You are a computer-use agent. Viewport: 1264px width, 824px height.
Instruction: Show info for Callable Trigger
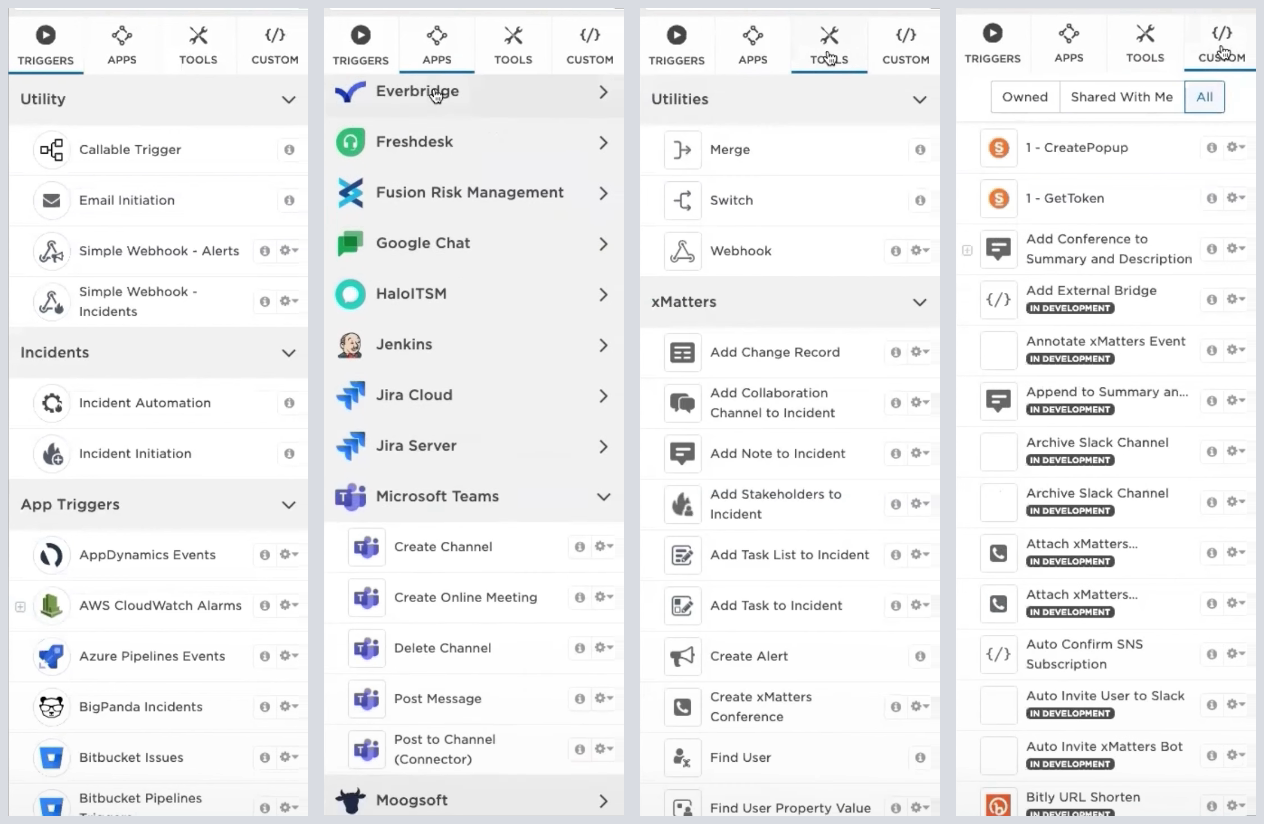pos(289,150)
